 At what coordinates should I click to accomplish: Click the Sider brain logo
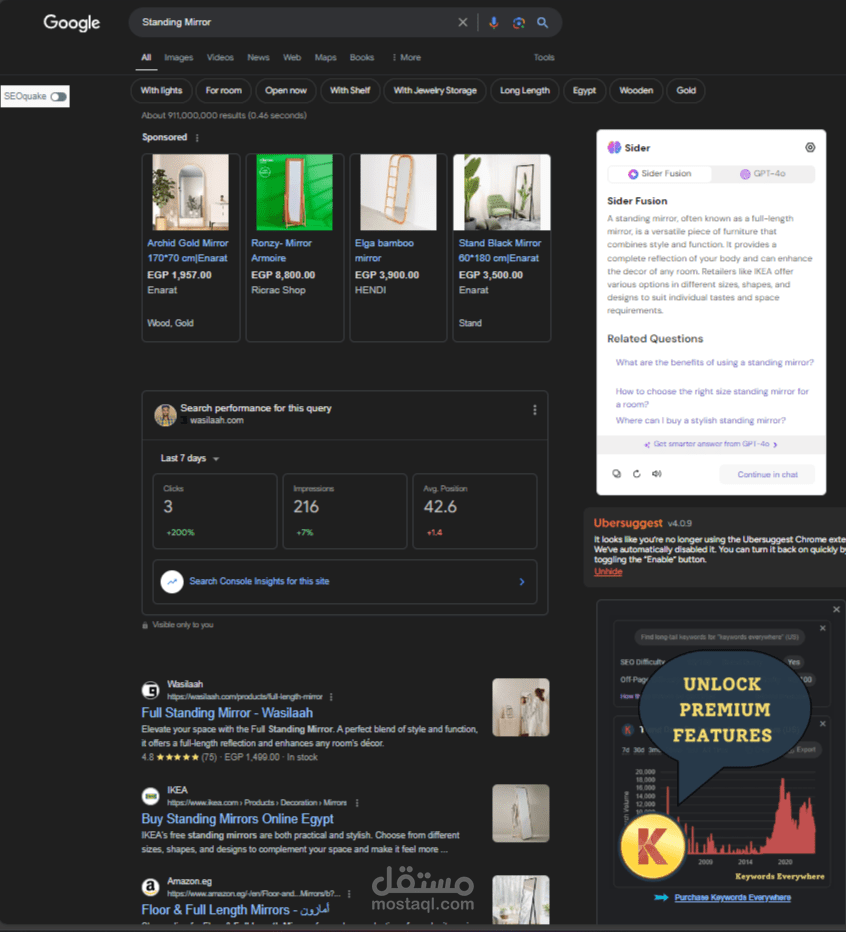(614, 147)
